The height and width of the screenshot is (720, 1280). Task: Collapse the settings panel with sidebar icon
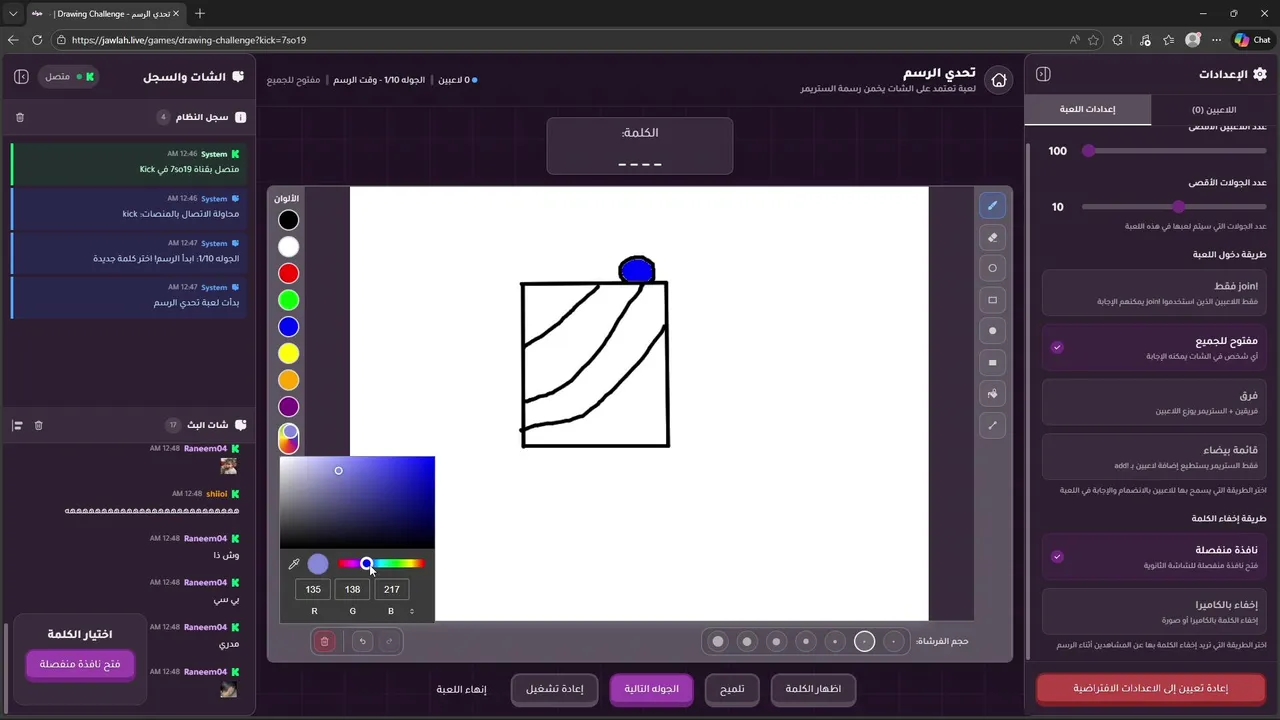[1043, 74]
